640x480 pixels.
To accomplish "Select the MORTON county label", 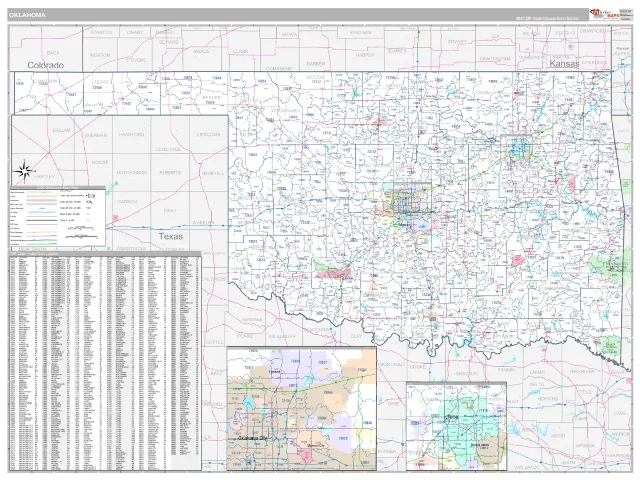I will point(100,55).
